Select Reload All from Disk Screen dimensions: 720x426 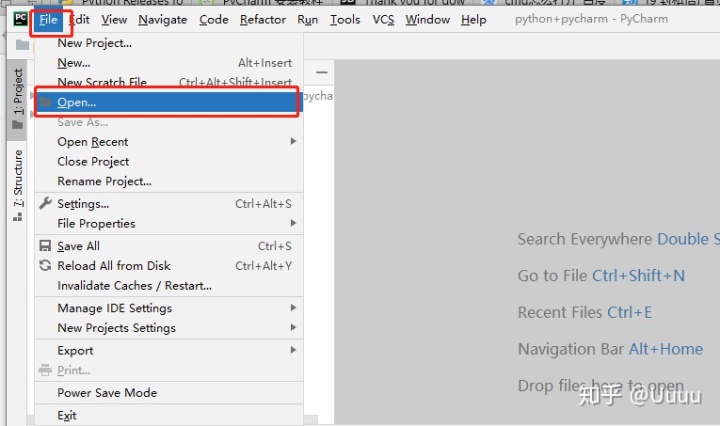click(x=169, y=266)
